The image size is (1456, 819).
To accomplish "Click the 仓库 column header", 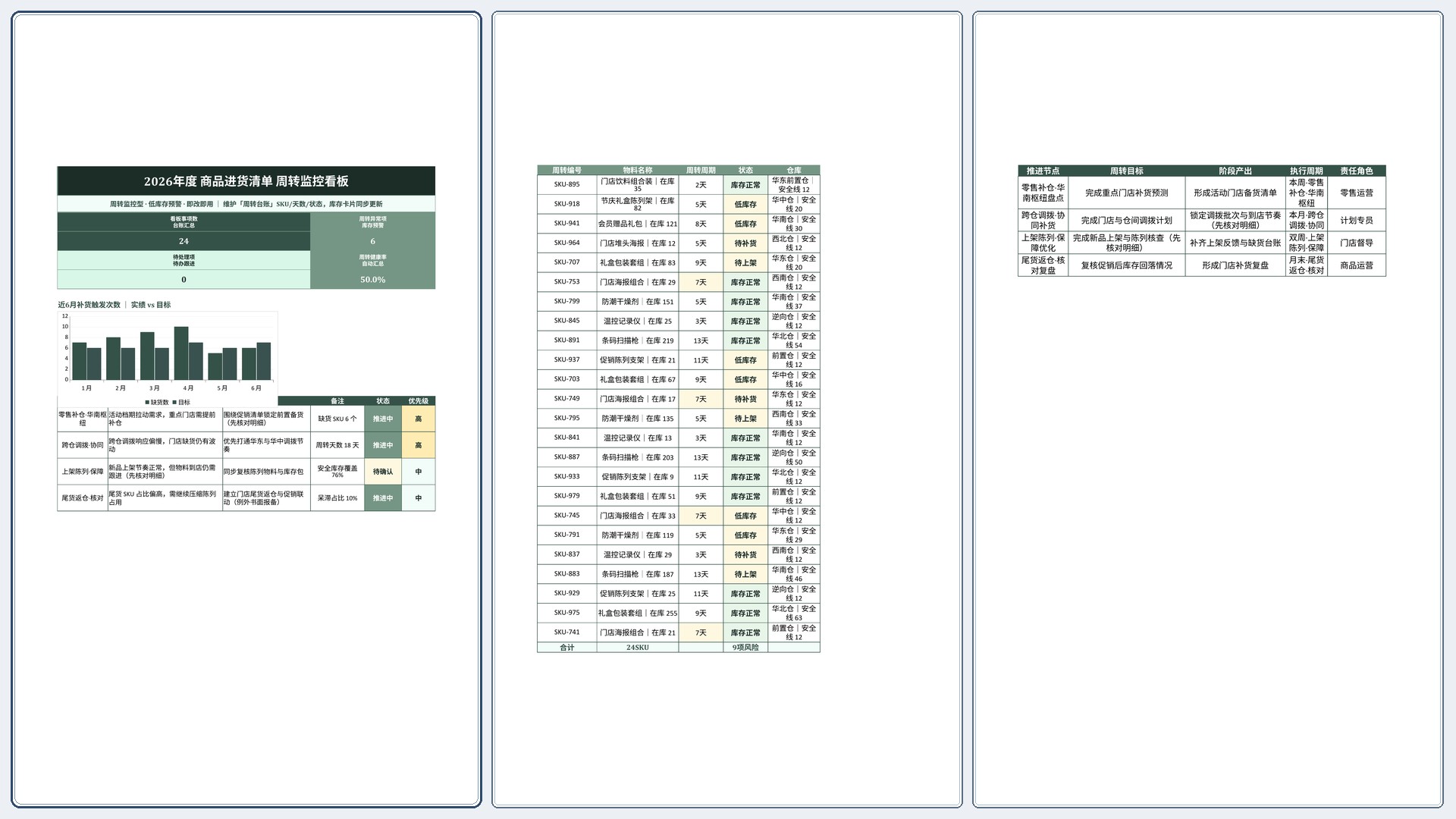I will (x=794, y=171).
